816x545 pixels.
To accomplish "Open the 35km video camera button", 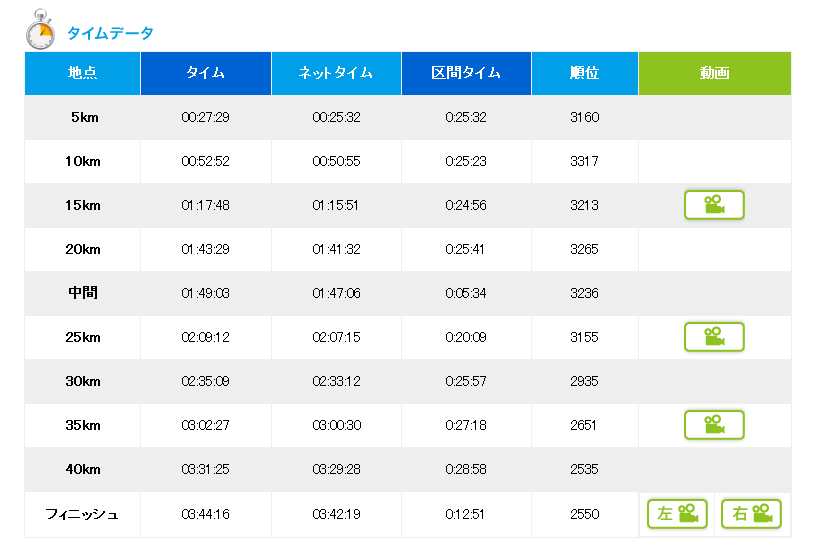I will pyautogui.click(x=714, y=425).
